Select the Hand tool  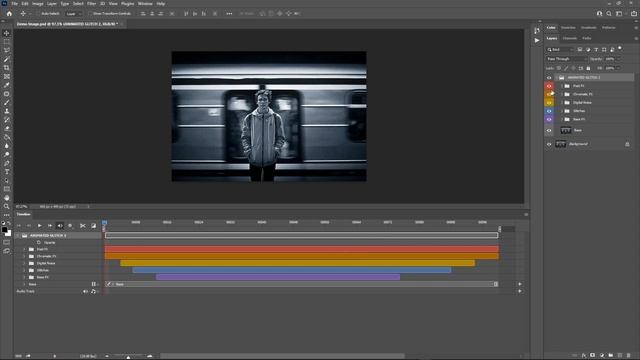(7, 198)
